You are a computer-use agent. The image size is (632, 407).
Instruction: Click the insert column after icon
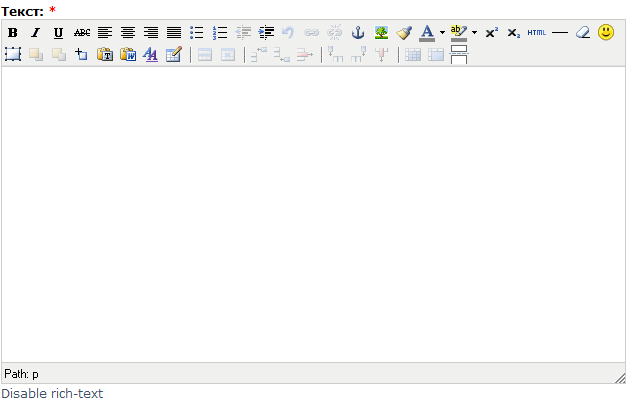[359, 54]
